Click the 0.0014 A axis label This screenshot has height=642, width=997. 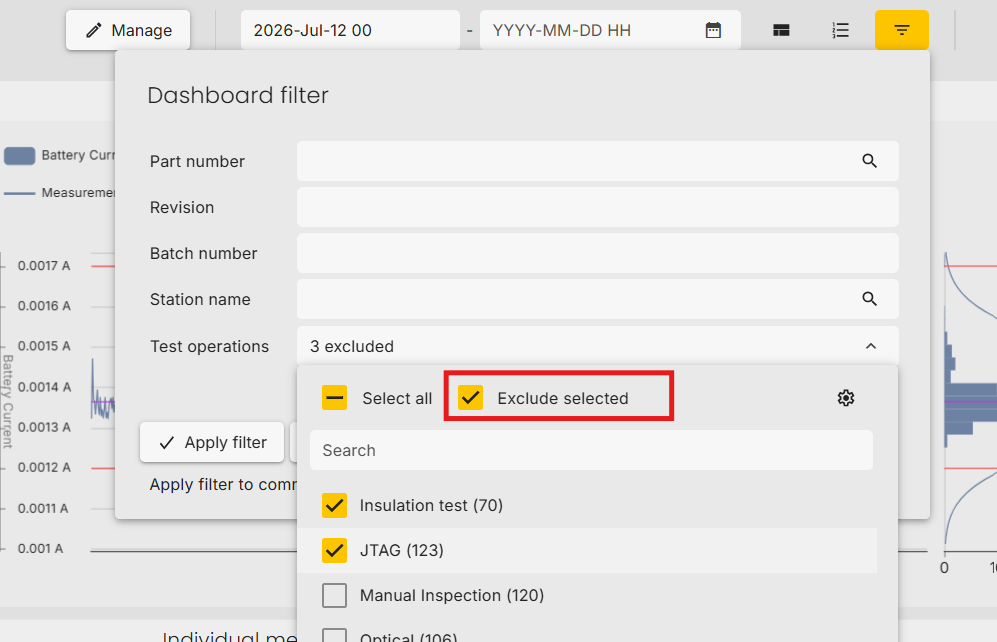click(x=44, y=387)
